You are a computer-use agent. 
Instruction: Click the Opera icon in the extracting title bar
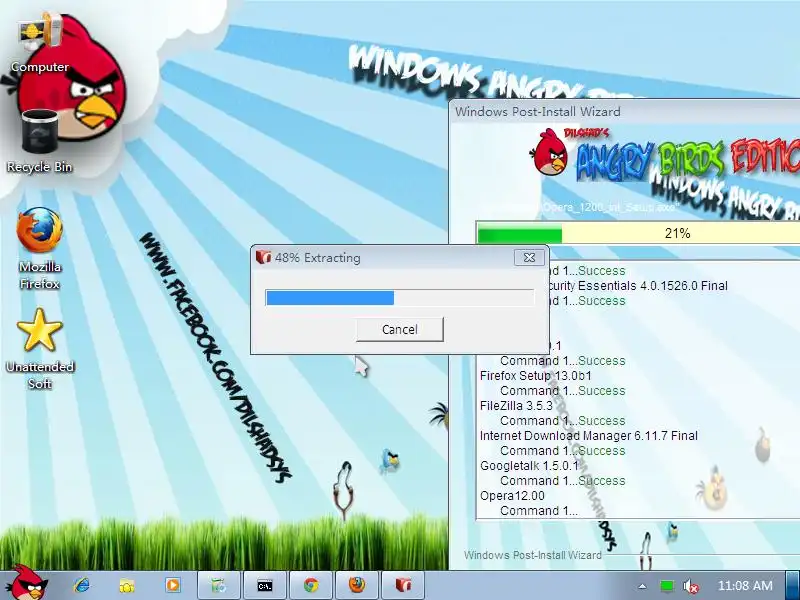[x=263, y=257]
